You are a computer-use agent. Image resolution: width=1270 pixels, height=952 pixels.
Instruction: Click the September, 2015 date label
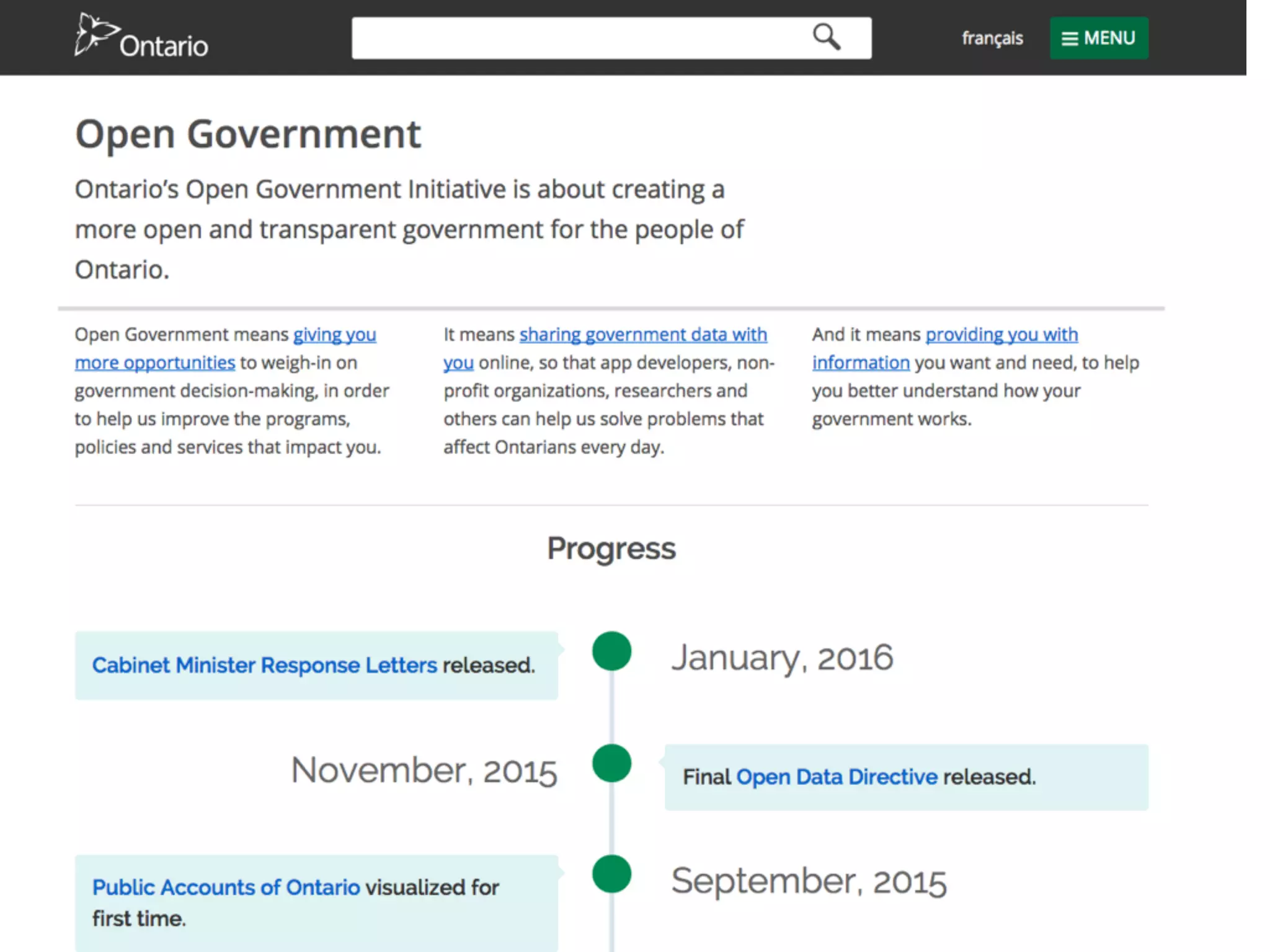coord(809,881)
